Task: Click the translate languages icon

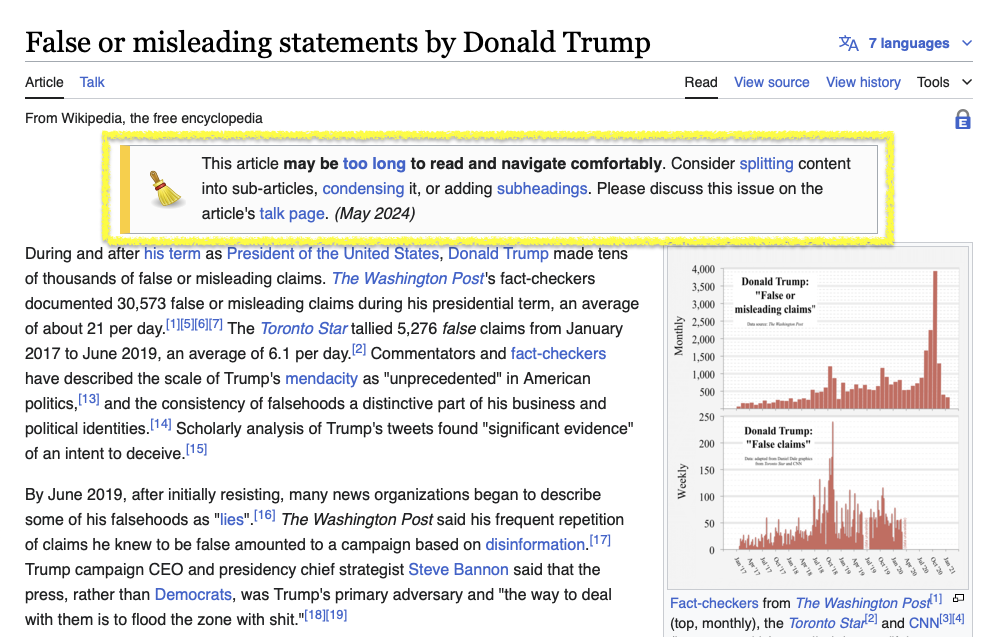Action: (848, 43)
